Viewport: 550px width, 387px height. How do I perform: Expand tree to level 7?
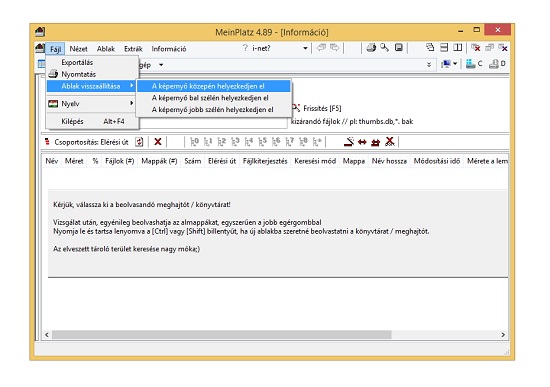point(290,142)
